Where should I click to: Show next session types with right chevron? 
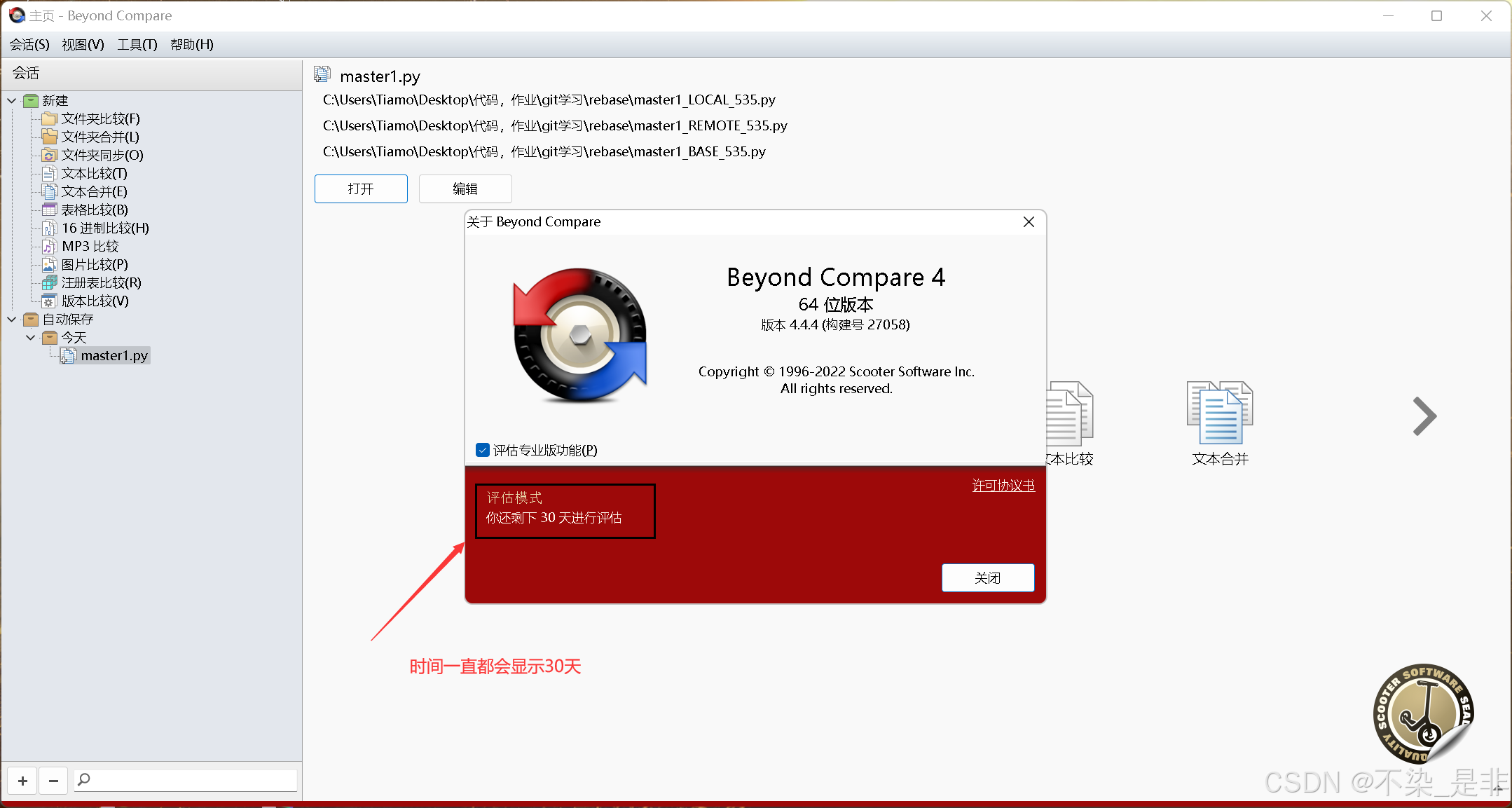click(x=1424, y=416)
